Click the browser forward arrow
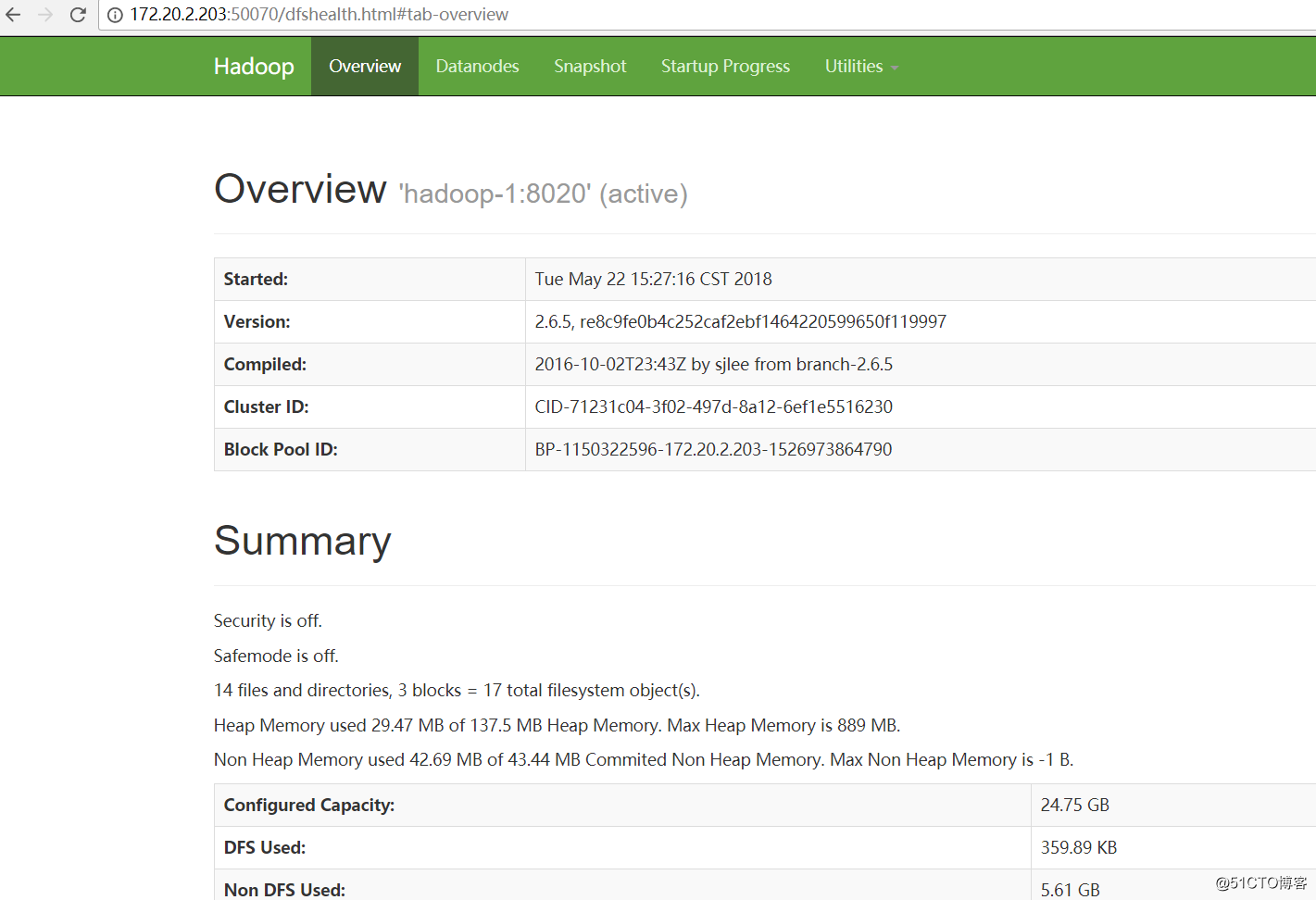The height and width of the screenshot is (900, 1316). coord(45,15)
